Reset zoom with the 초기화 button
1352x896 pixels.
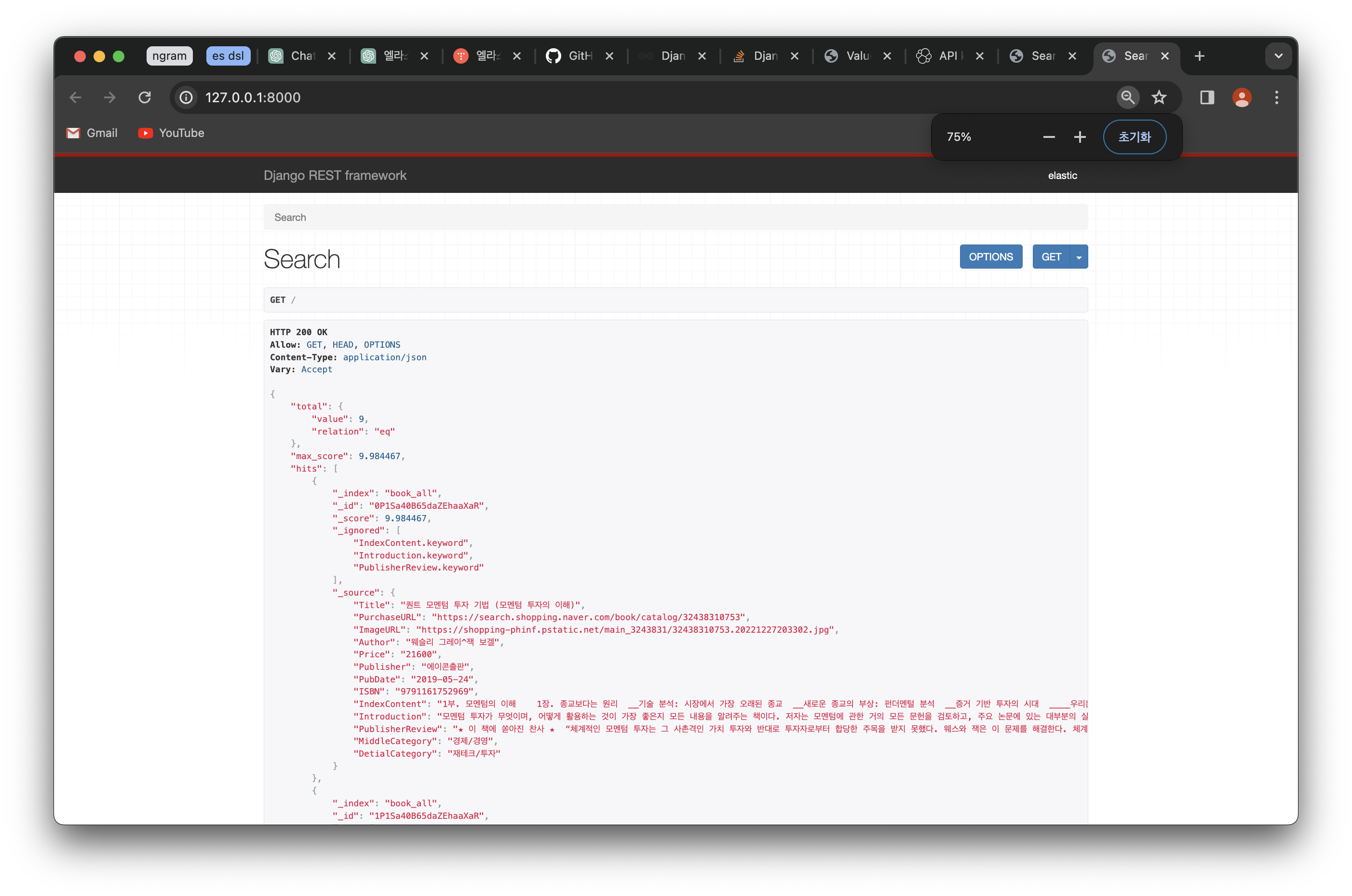pos(1135,137)
